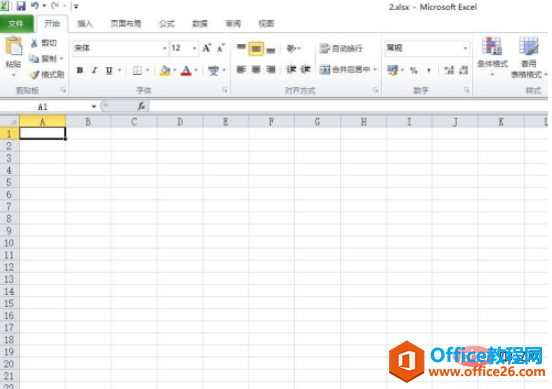This screenshot has width=552, height=389.
Task: Click the accounting number format icon
Action: pyautogui.click(x=392, y=70)
